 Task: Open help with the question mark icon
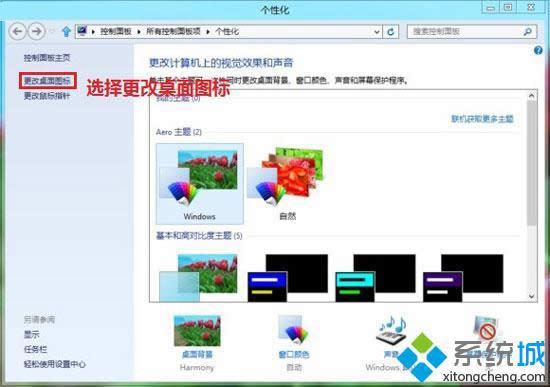[538, 51]
